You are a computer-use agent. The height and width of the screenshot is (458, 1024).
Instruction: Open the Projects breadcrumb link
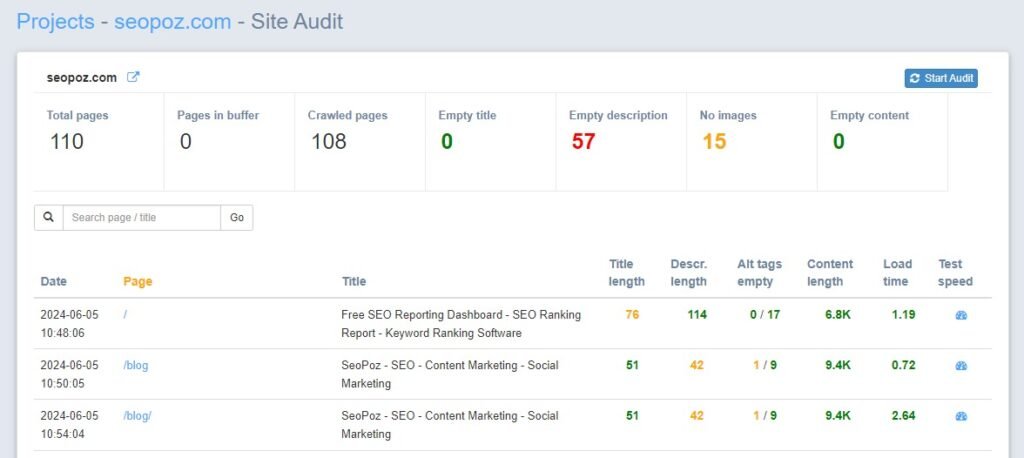(56, 22)
